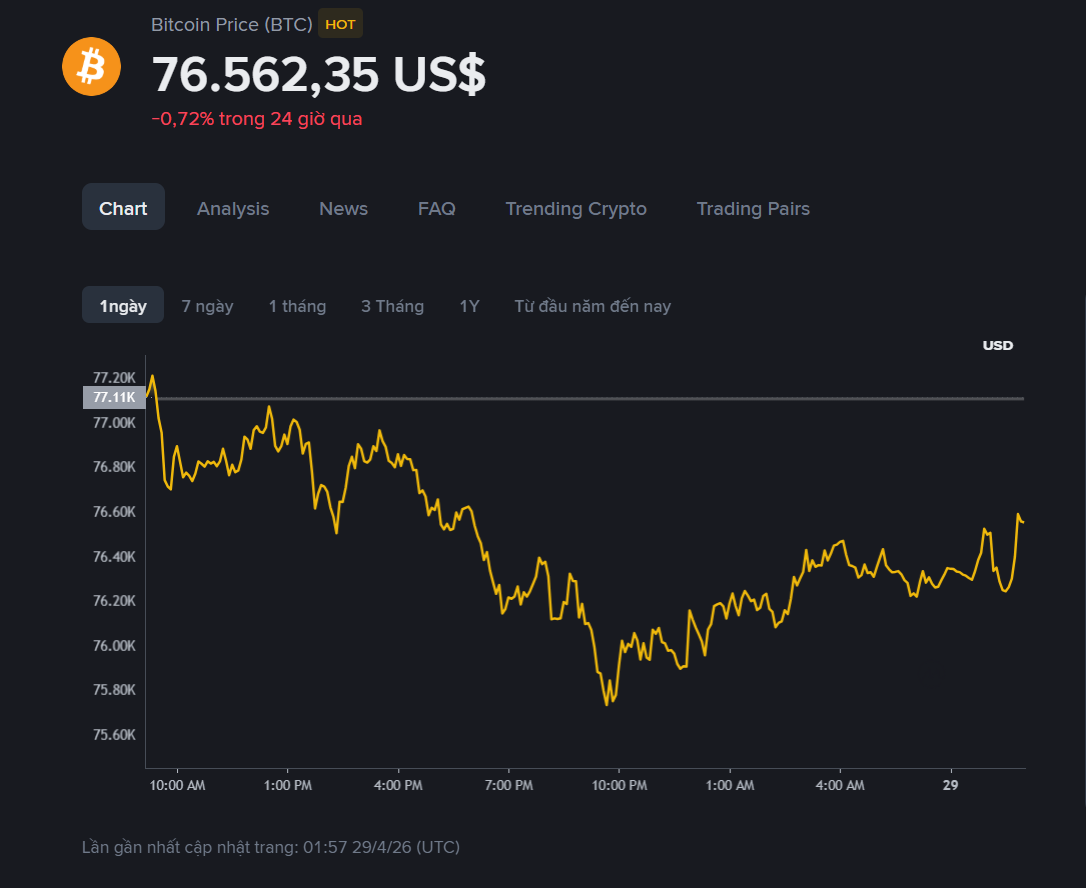Screen dimensions: 1086x888
Task: Click the USD currency label on chart
Action: pos(997,345)
